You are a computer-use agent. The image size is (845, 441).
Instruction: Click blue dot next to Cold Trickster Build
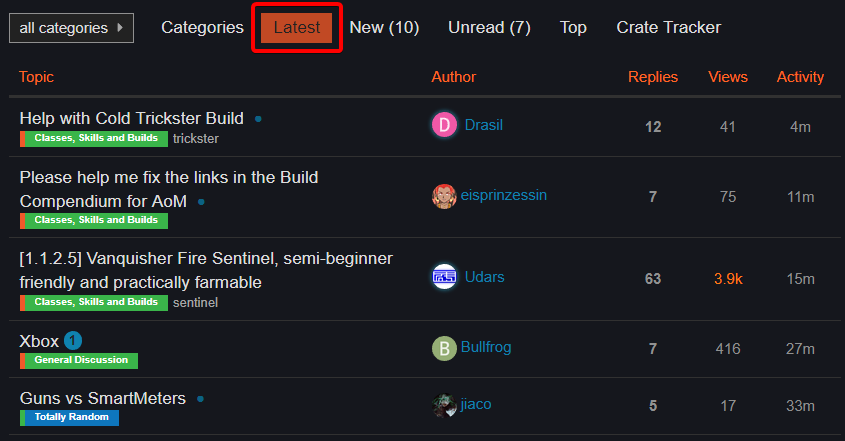258,119
